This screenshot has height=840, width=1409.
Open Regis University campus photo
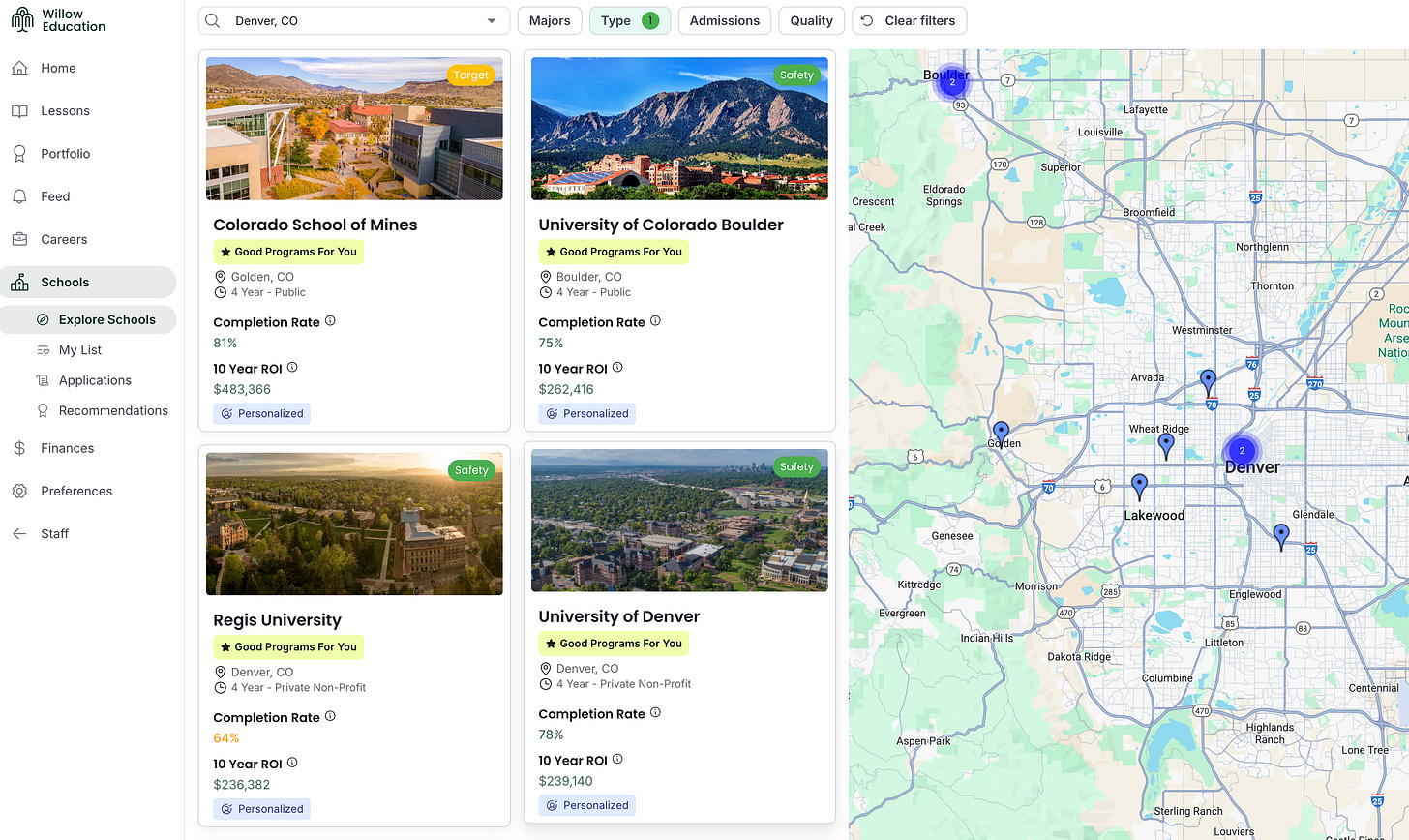[354, 524]
